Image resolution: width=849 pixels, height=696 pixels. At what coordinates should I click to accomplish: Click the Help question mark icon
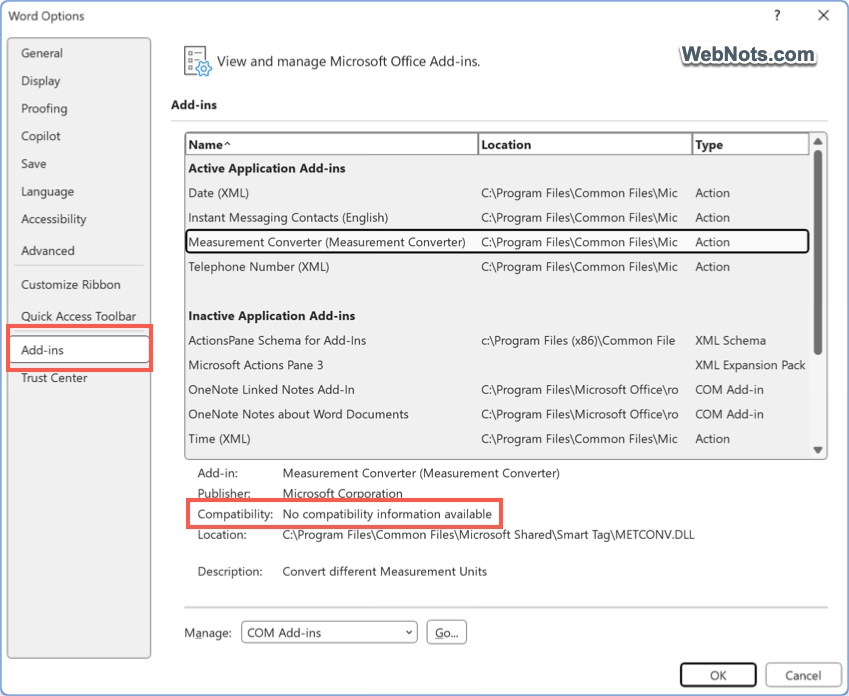pyautogui.click(x=777, y=15)
